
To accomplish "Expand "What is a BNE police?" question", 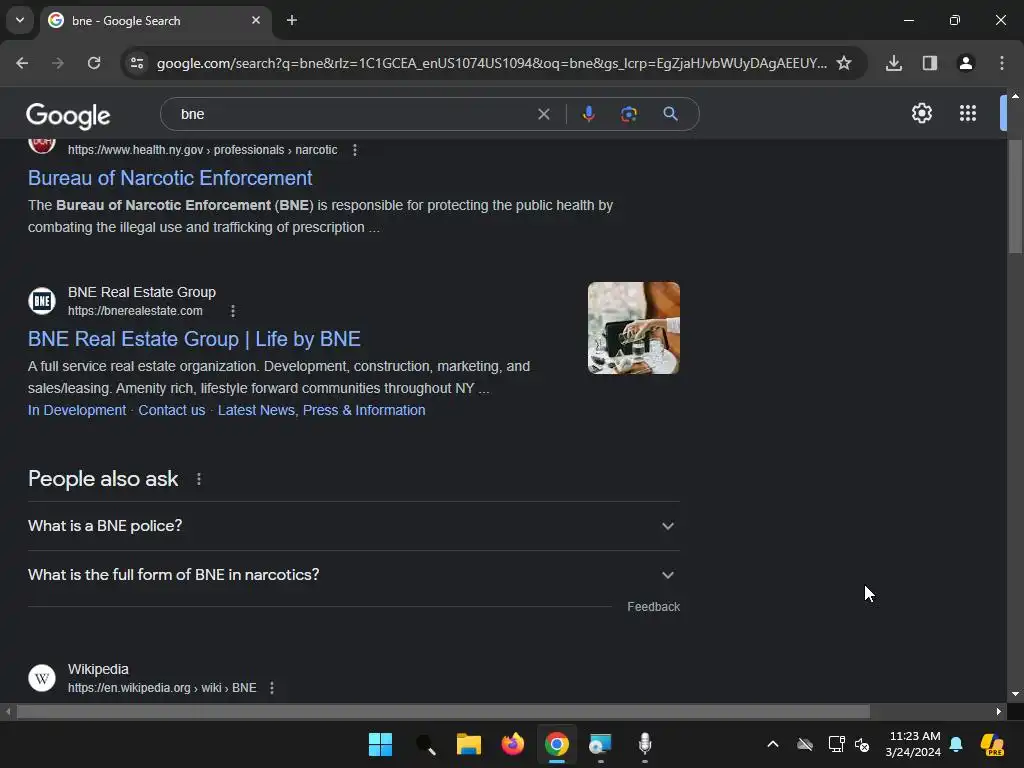I will [353, 526].
